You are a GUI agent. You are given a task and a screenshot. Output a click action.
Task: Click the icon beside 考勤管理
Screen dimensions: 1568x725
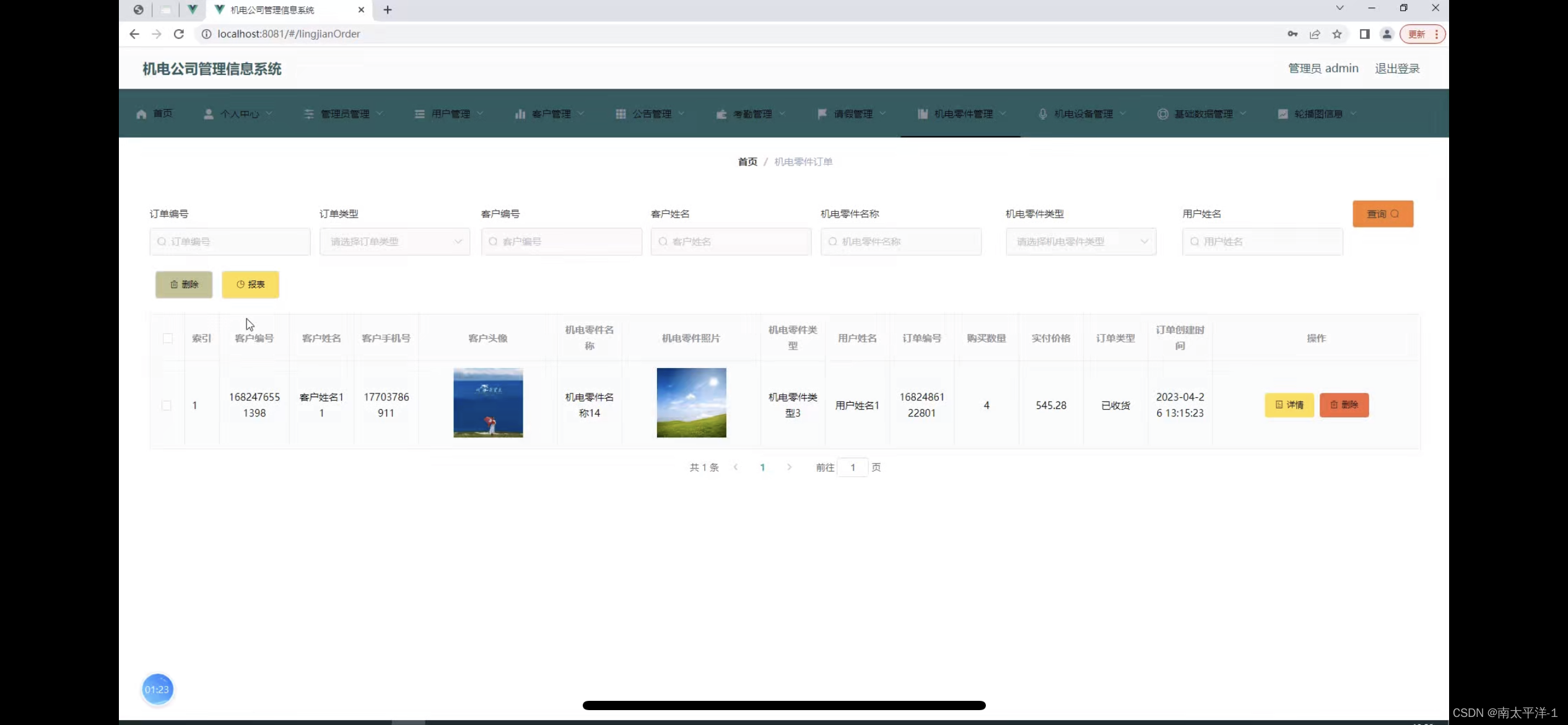coord(721,114)
